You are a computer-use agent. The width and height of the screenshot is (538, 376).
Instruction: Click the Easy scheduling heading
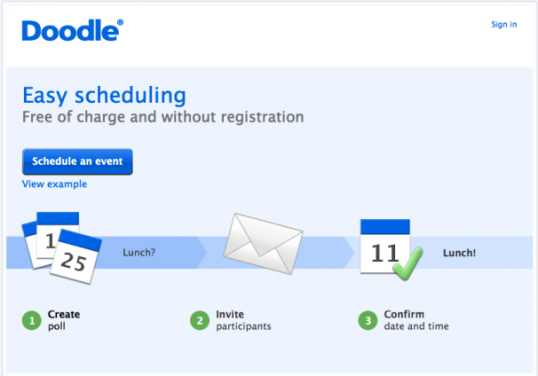pyautogui.click(x=104, y=95)
